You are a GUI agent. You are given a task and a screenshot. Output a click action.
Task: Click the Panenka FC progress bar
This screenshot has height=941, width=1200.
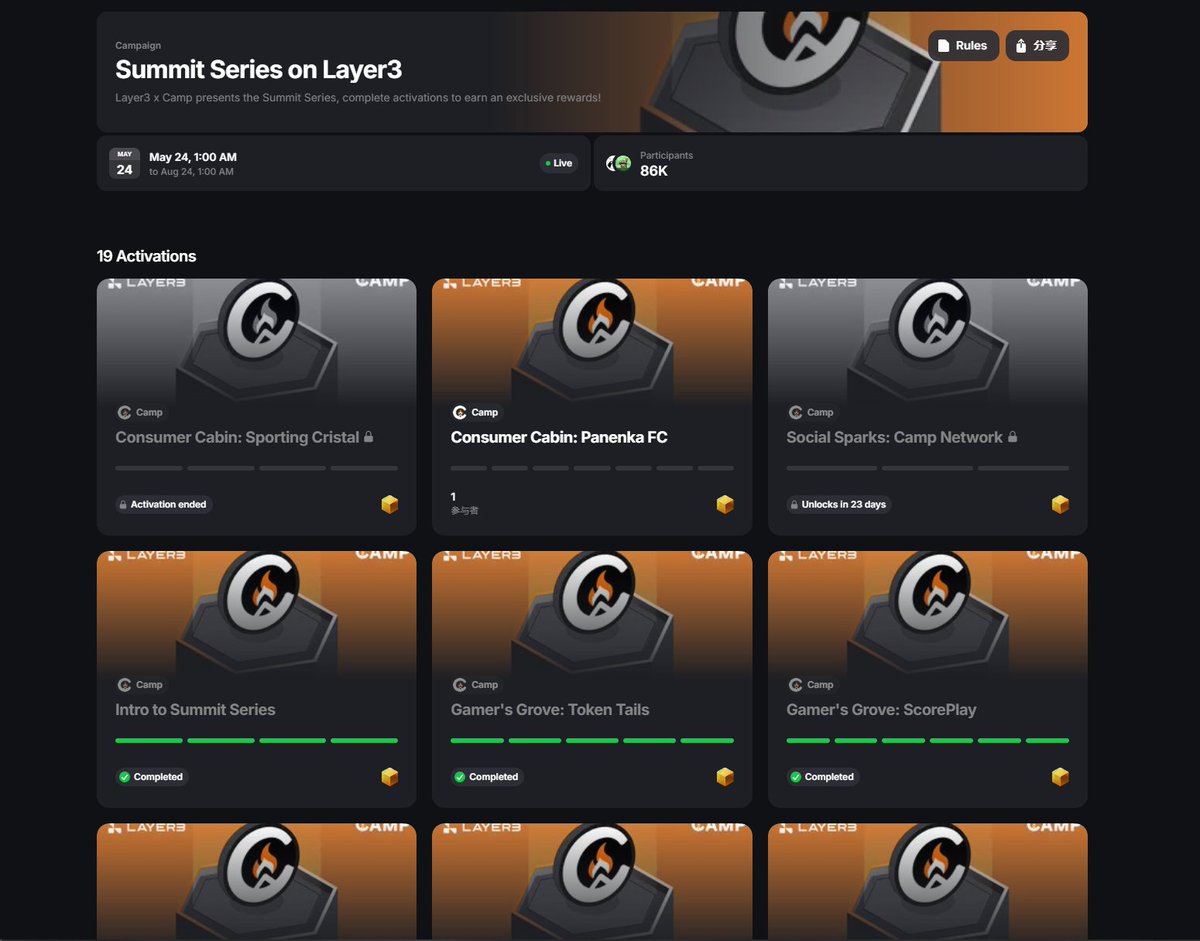[x=592, y=468]
